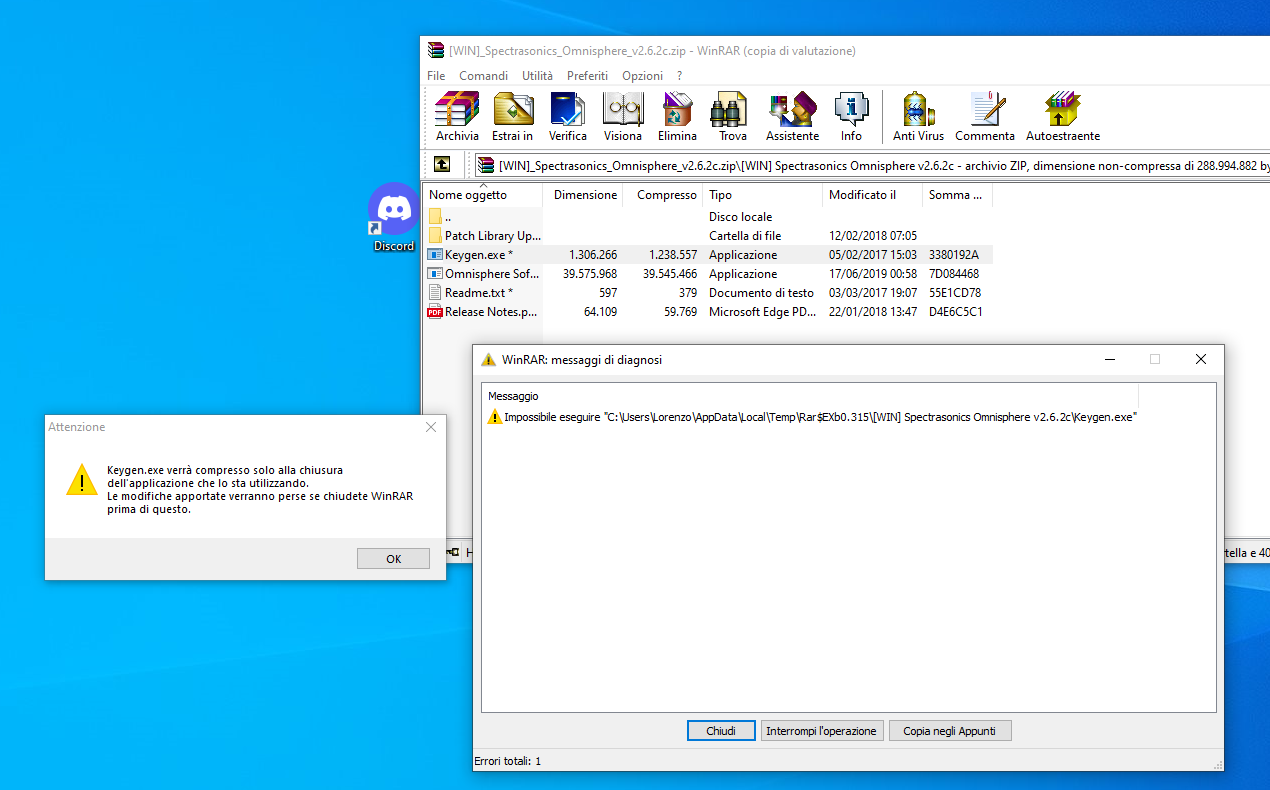This screenshot has height=790, width=1270.
Task: Sort files by Tipo column
Action: [x=763, y=195]
